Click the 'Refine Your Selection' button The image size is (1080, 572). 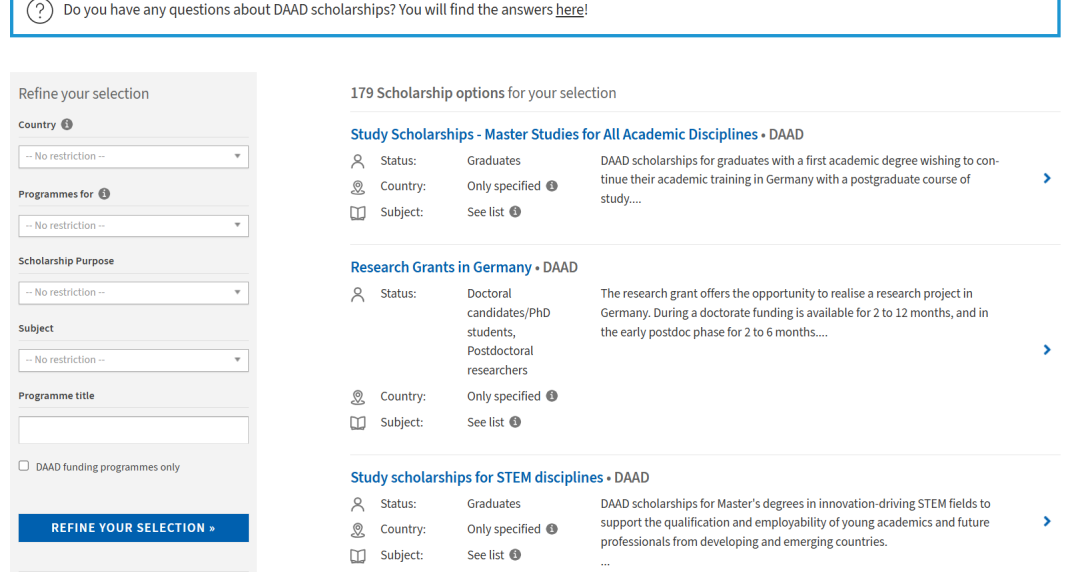click(x=133, y=528)
